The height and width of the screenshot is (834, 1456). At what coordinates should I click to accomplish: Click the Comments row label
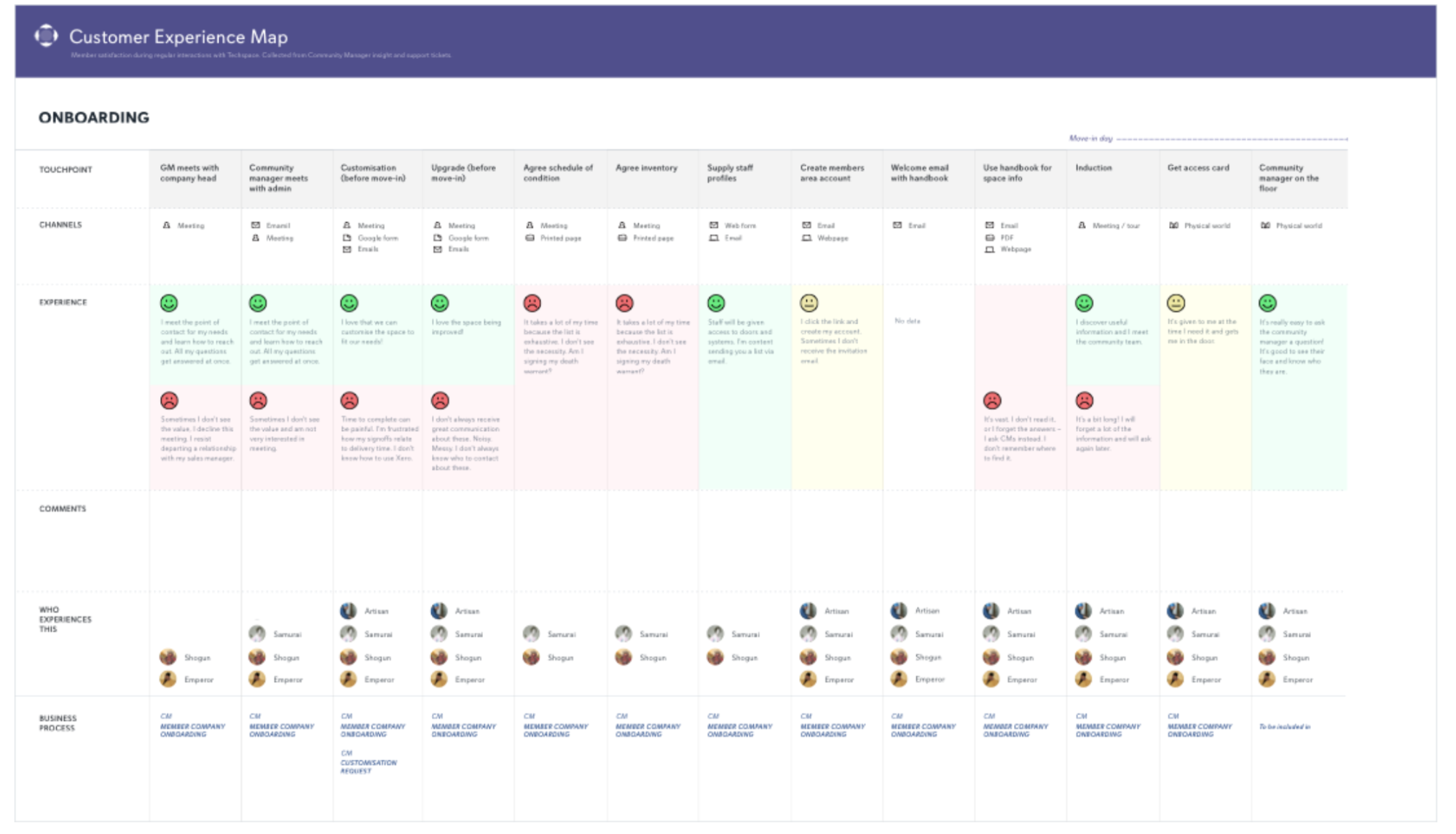pos(63,508)
